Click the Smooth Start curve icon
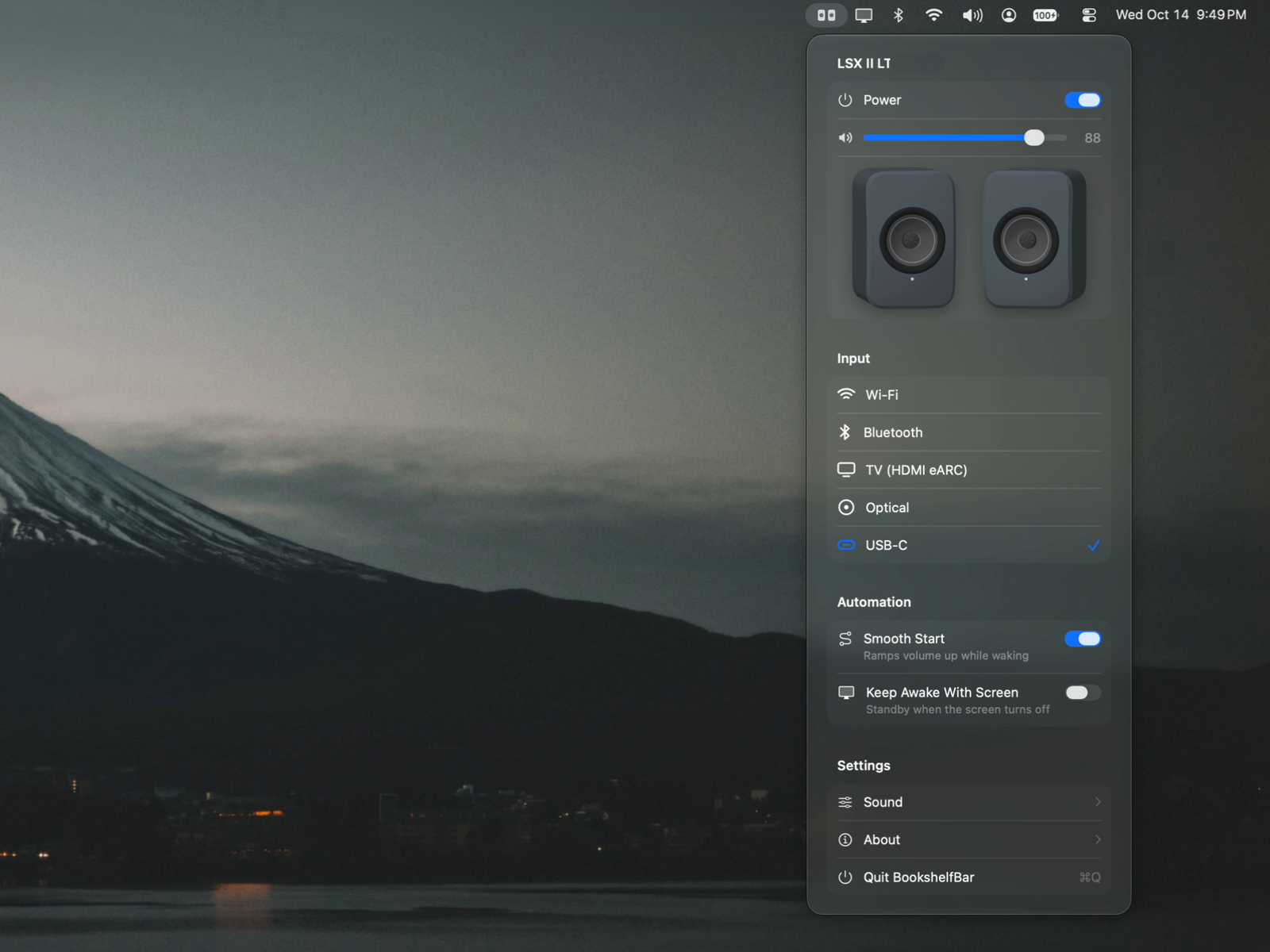This screenshot has height=952, width=1270. coord(845,639)
